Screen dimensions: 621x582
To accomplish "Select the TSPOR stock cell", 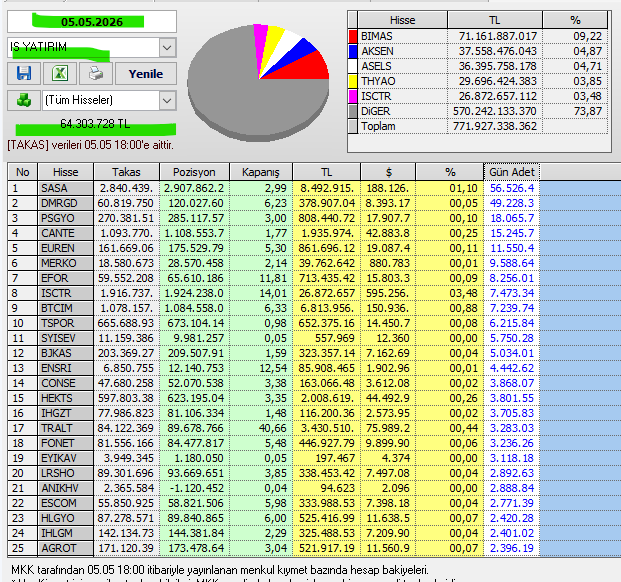I will (x=66, y=323).
